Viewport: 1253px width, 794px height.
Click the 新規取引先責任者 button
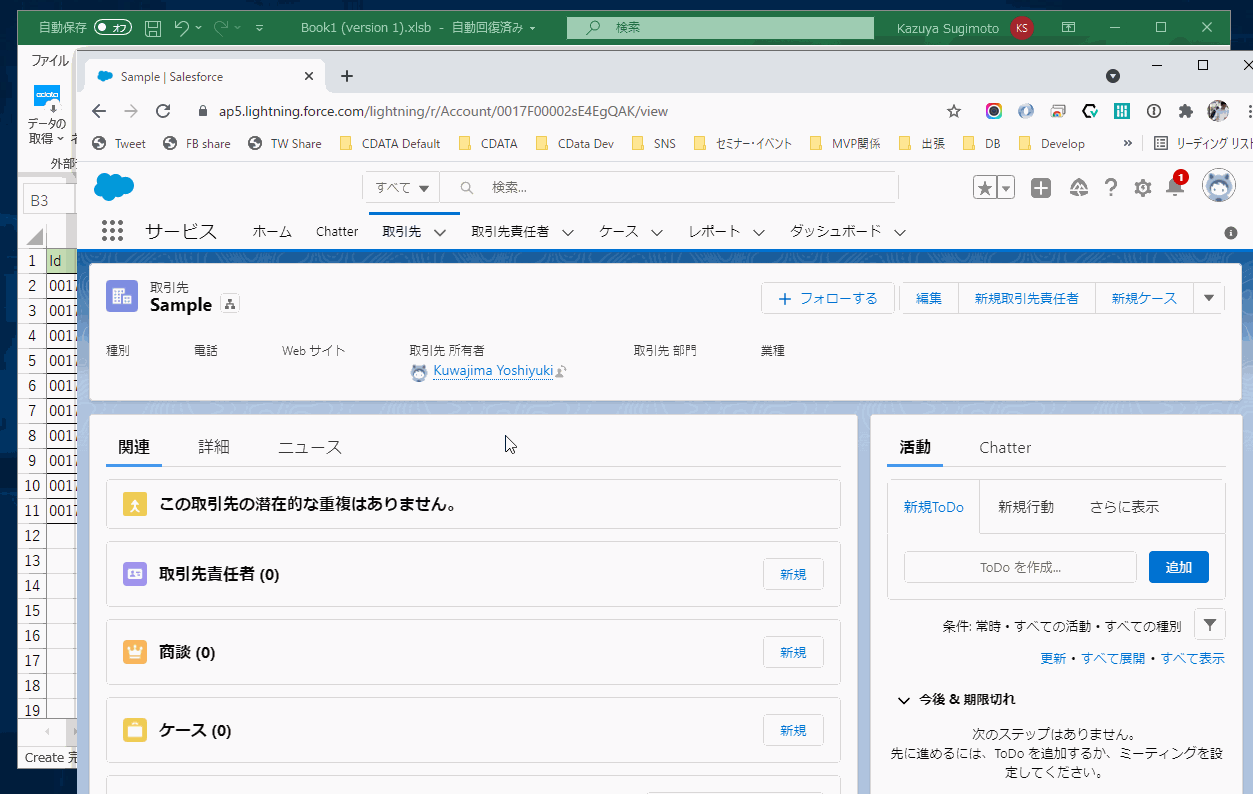(1027, 298)
